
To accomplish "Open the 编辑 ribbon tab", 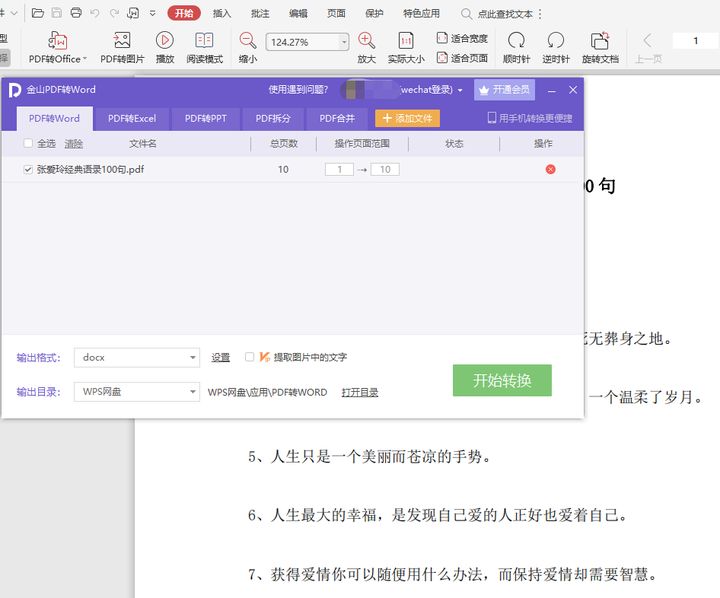I will (298, 13).
